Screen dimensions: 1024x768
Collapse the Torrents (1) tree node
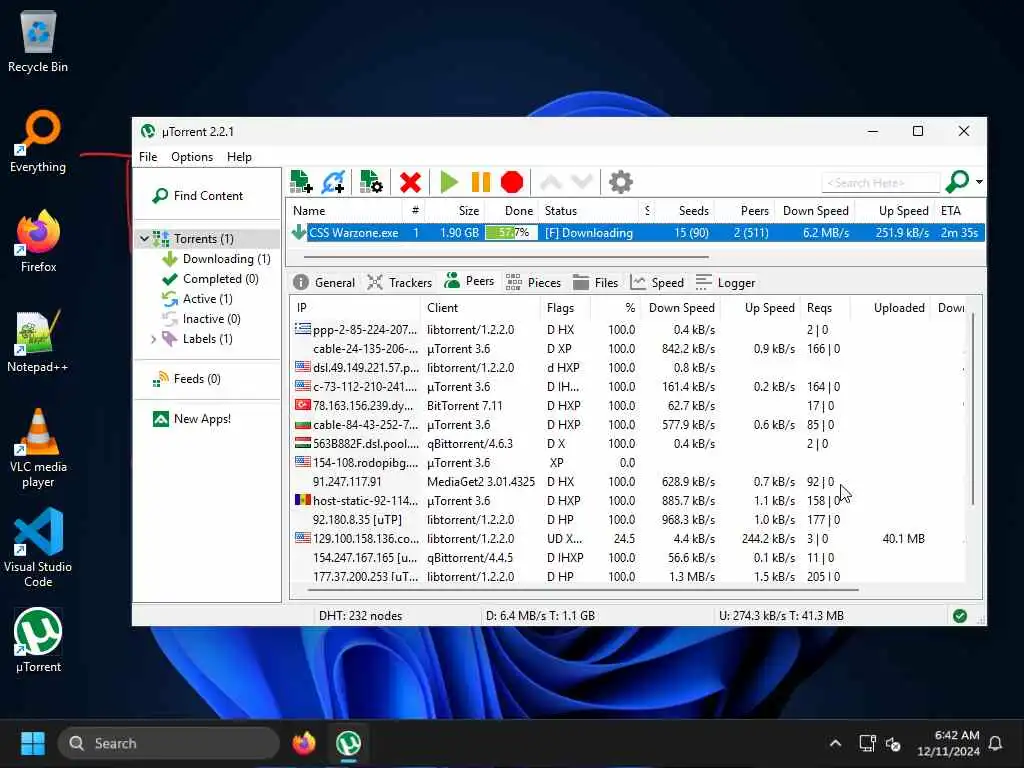point(144,239)
